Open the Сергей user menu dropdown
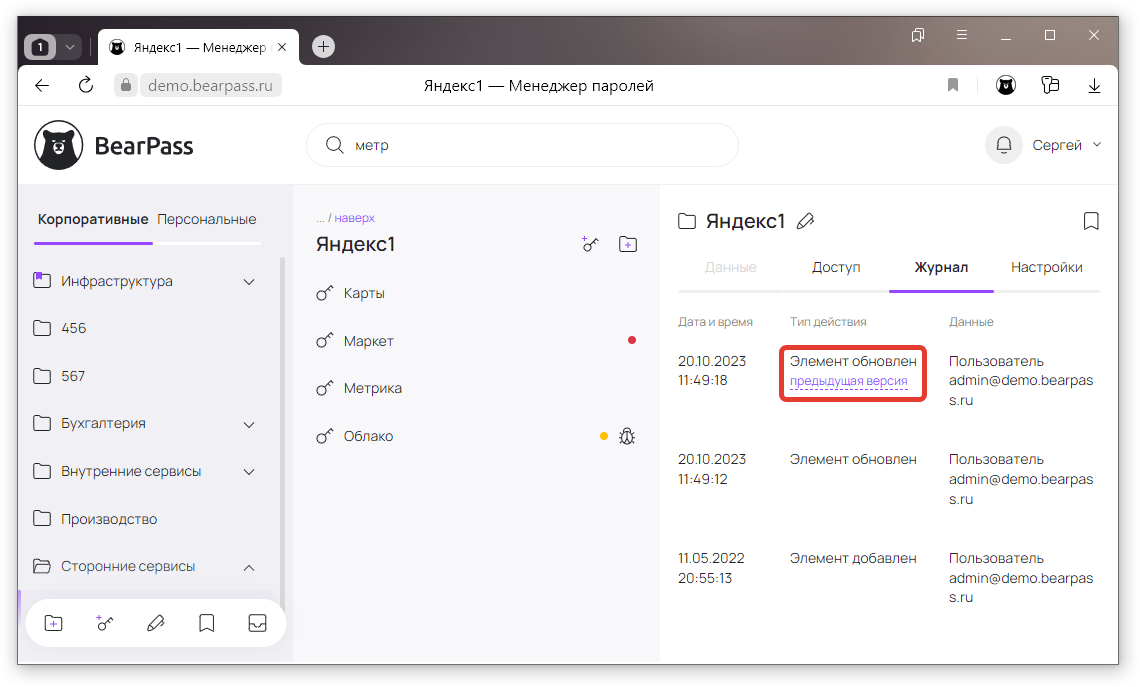1140x687 pixels. click(x=1066, y=145)
